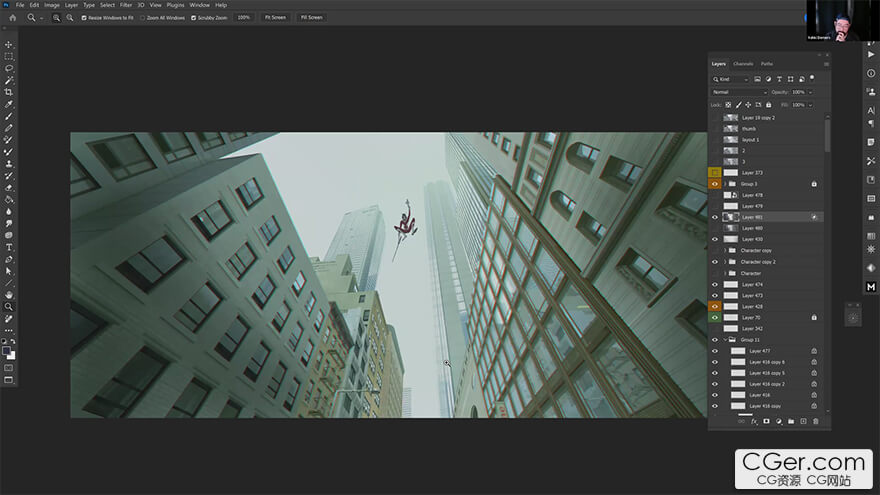Switch to the Paths tab
Viewport: 880px width, 495px height.
[x=767, y=64]
